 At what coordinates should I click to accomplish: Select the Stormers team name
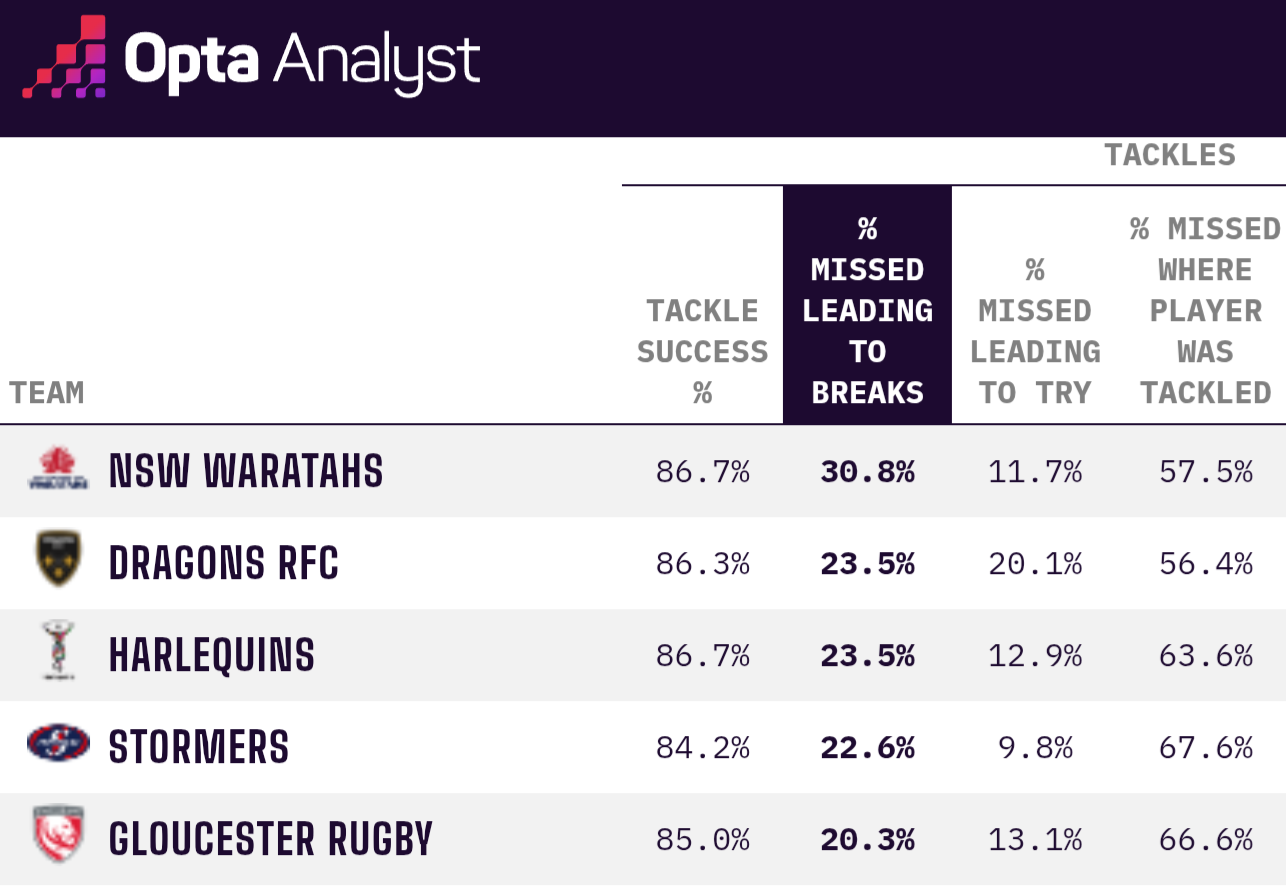(199, 747)
